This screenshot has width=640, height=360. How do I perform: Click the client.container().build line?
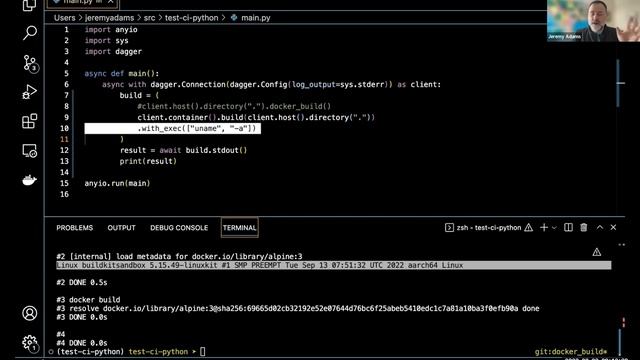256,117
